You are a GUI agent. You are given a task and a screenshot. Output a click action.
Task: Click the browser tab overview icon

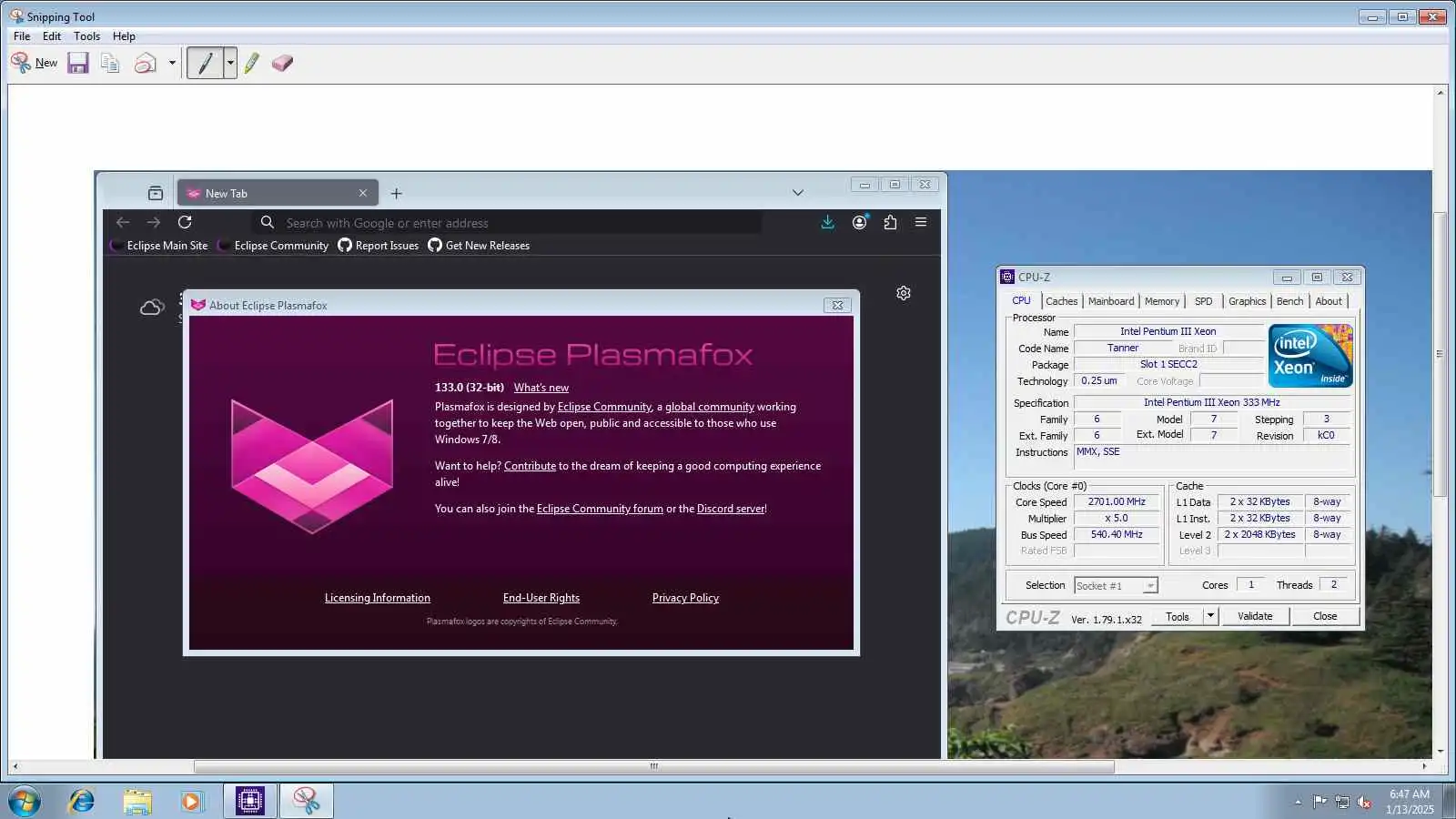coord(156,193)
